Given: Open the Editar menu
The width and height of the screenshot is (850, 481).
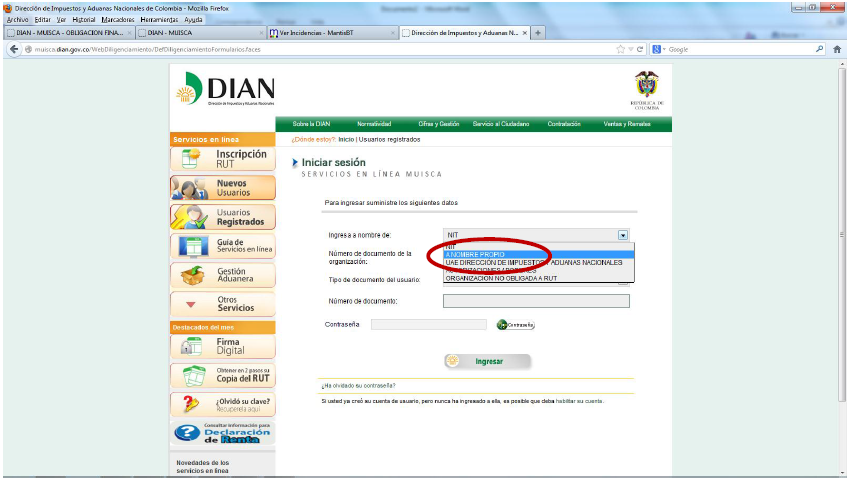Looking at the screenshot, I should pos(42,20).
